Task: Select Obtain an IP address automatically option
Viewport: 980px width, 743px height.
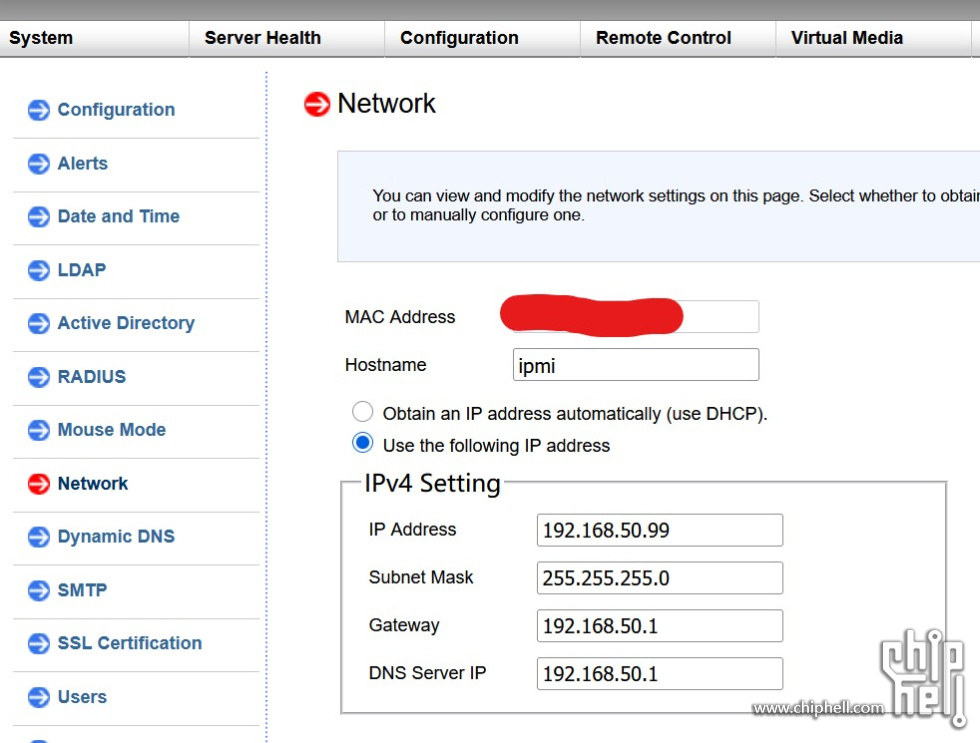Action: 363,412
